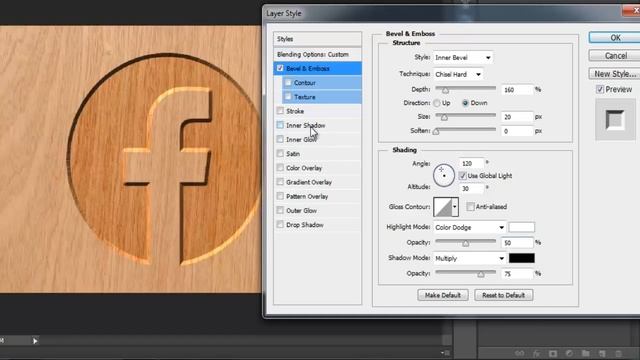The height and width of the screenshot is (360, 640).
Task: Click the Gloss Contour curve thumbnail
Action: point(443,207)
